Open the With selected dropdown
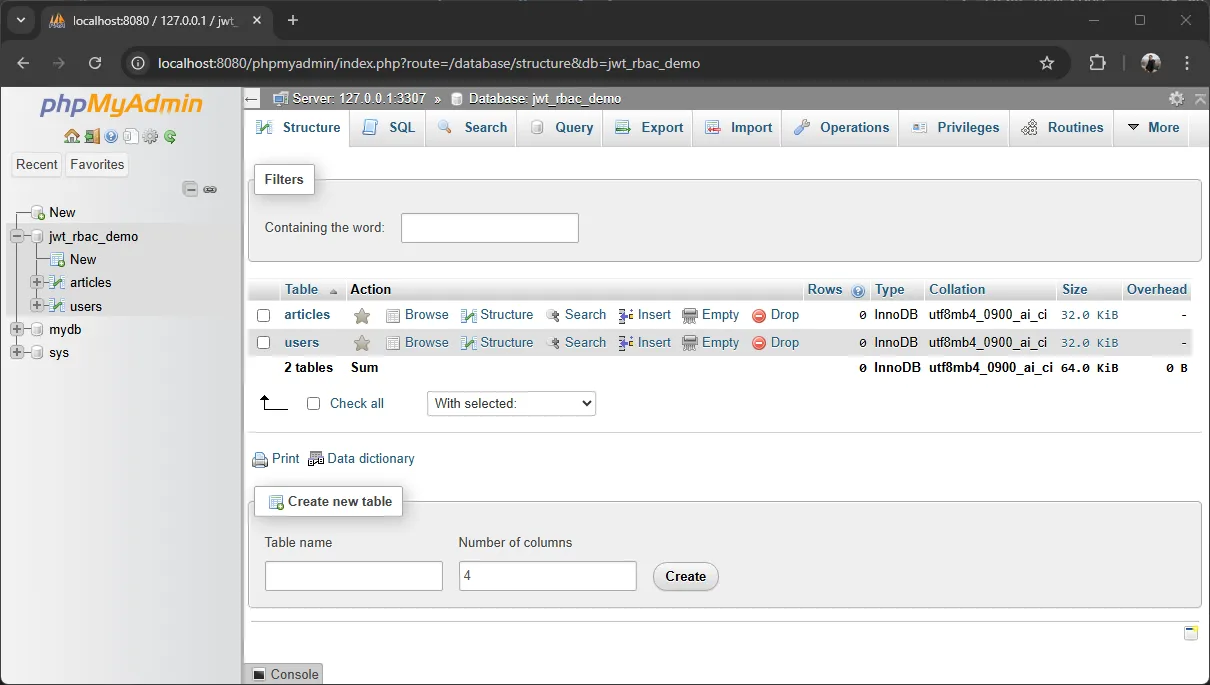The width and height of the screenshot is (1210, 685). point(511,404)
